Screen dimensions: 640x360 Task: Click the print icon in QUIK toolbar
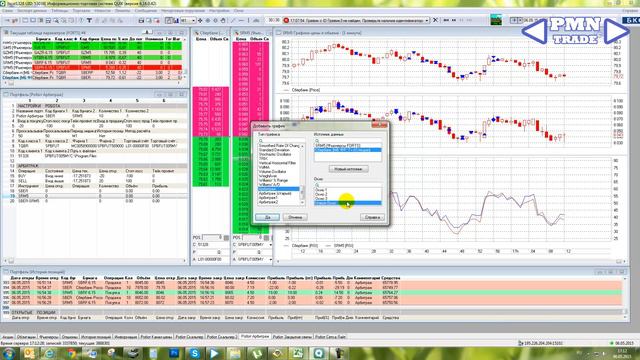coord(141,20)
